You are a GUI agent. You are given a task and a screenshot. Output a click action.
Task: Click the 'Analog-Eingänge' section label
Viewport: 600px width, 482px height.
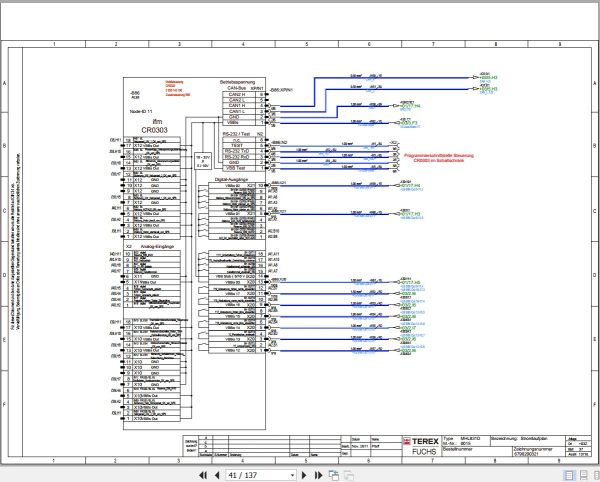[157, 247]
